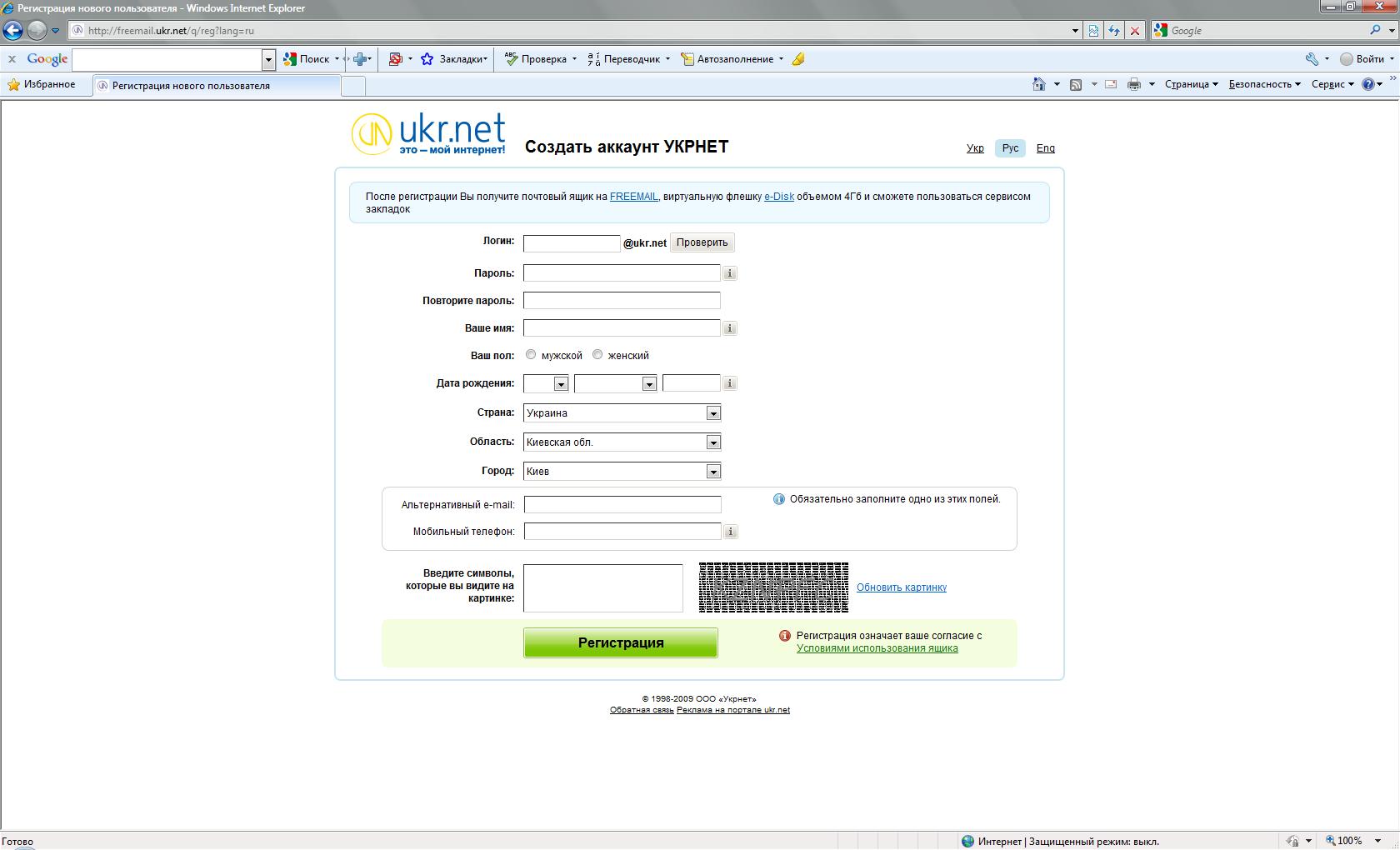Switch page language to Укр
Viewport: 1400px width, 850px height.
(975, 148)
